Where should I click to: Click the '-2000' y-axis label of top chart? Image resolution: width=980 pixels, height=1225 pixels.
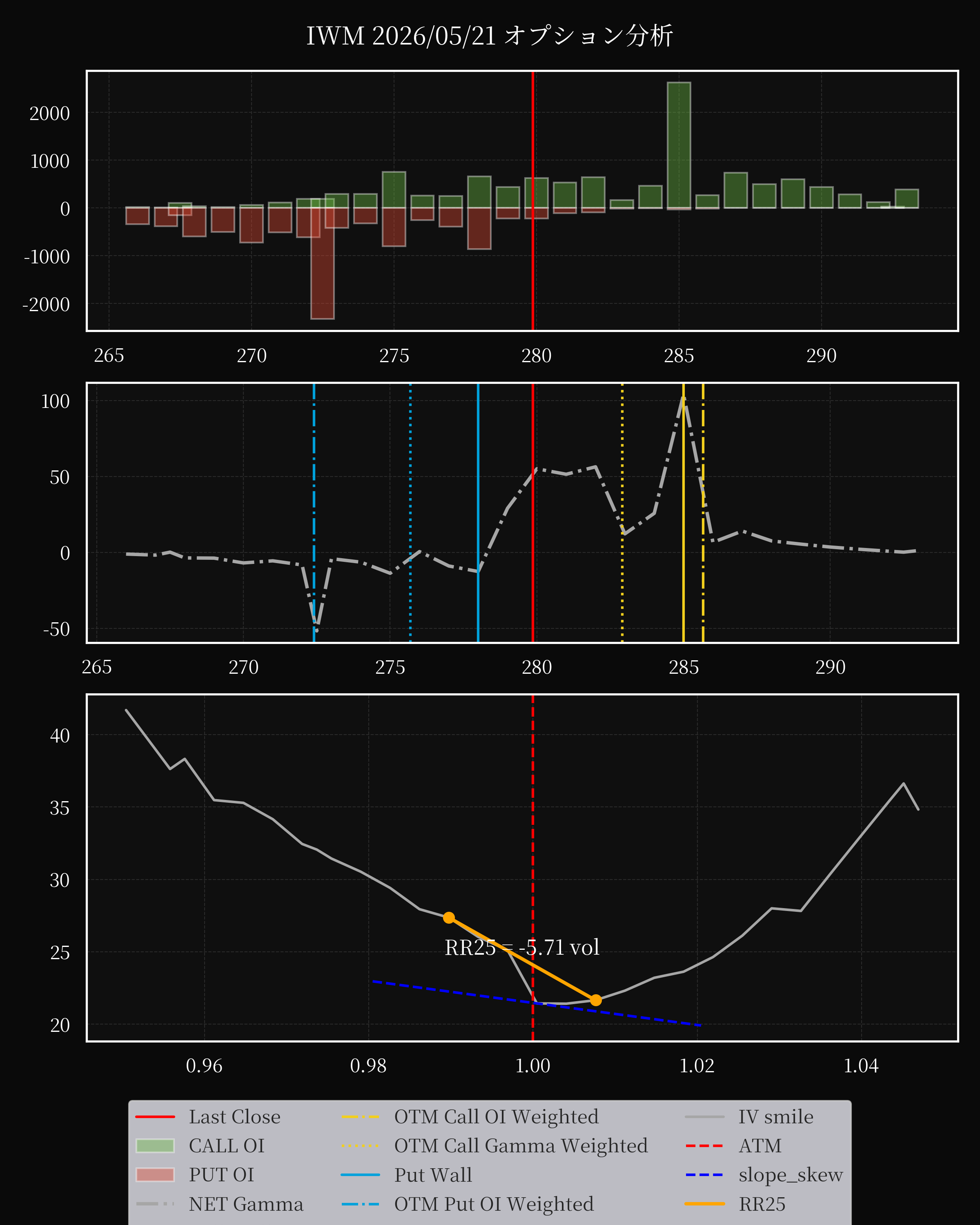point(46,305)
